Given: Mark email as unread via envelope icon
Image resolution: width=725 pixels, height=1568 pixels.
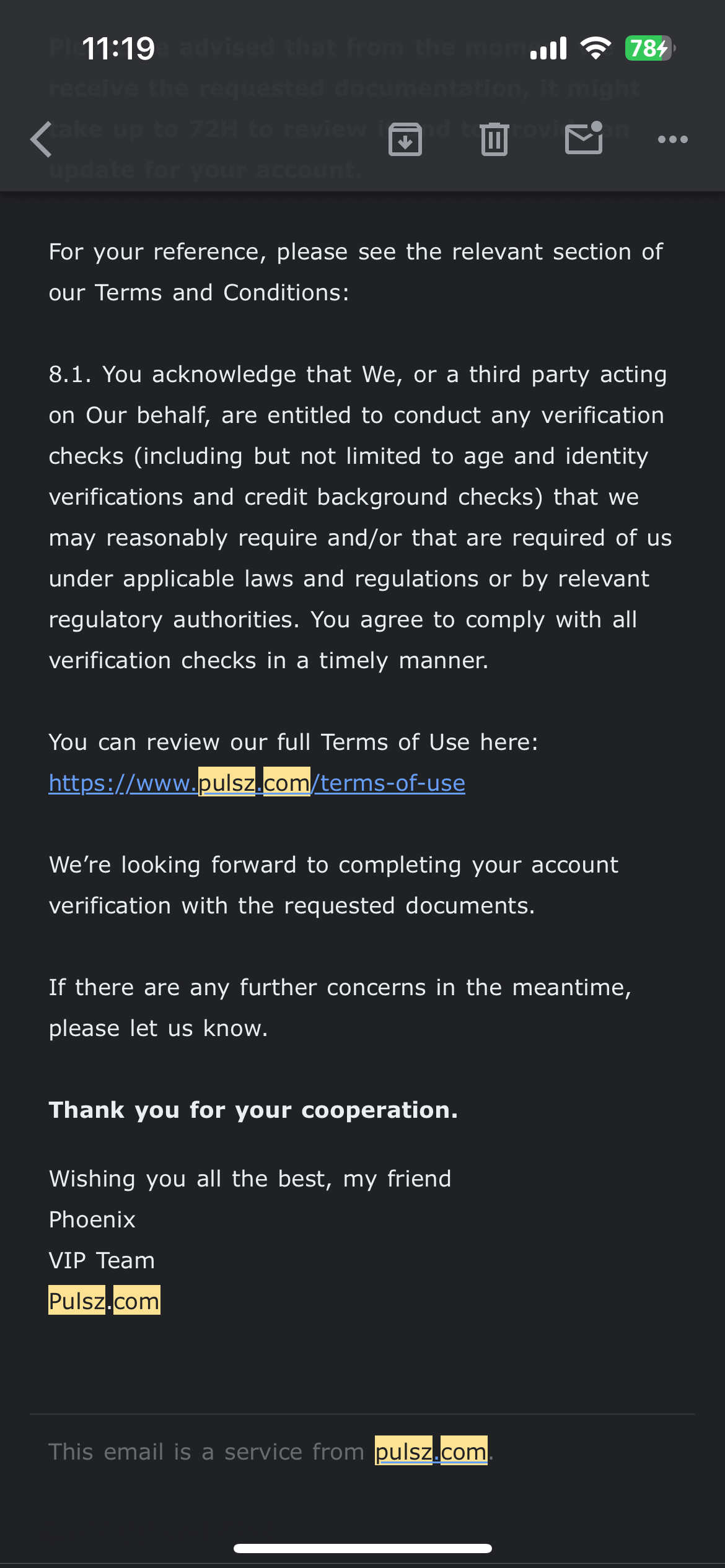Looking at the screenshot, I should (584, 138).
